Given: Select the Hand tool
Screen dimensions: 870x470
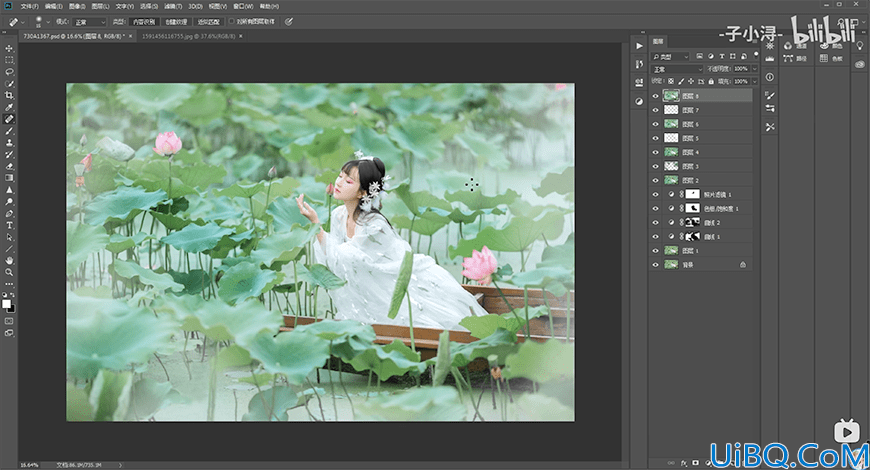Looking at the screenshot, I should point(9,260).
